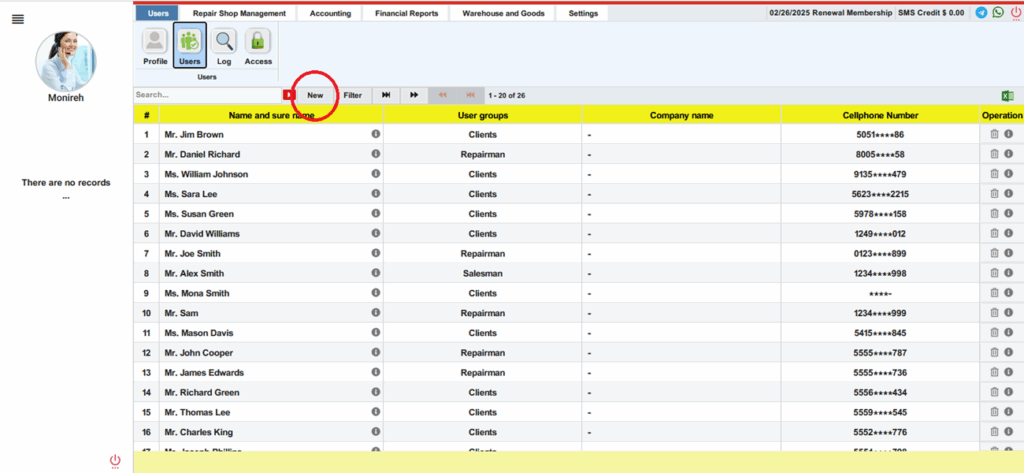The image size is (1024, 473).
Task: Open the Accounting tab
Action: point(330,13)
